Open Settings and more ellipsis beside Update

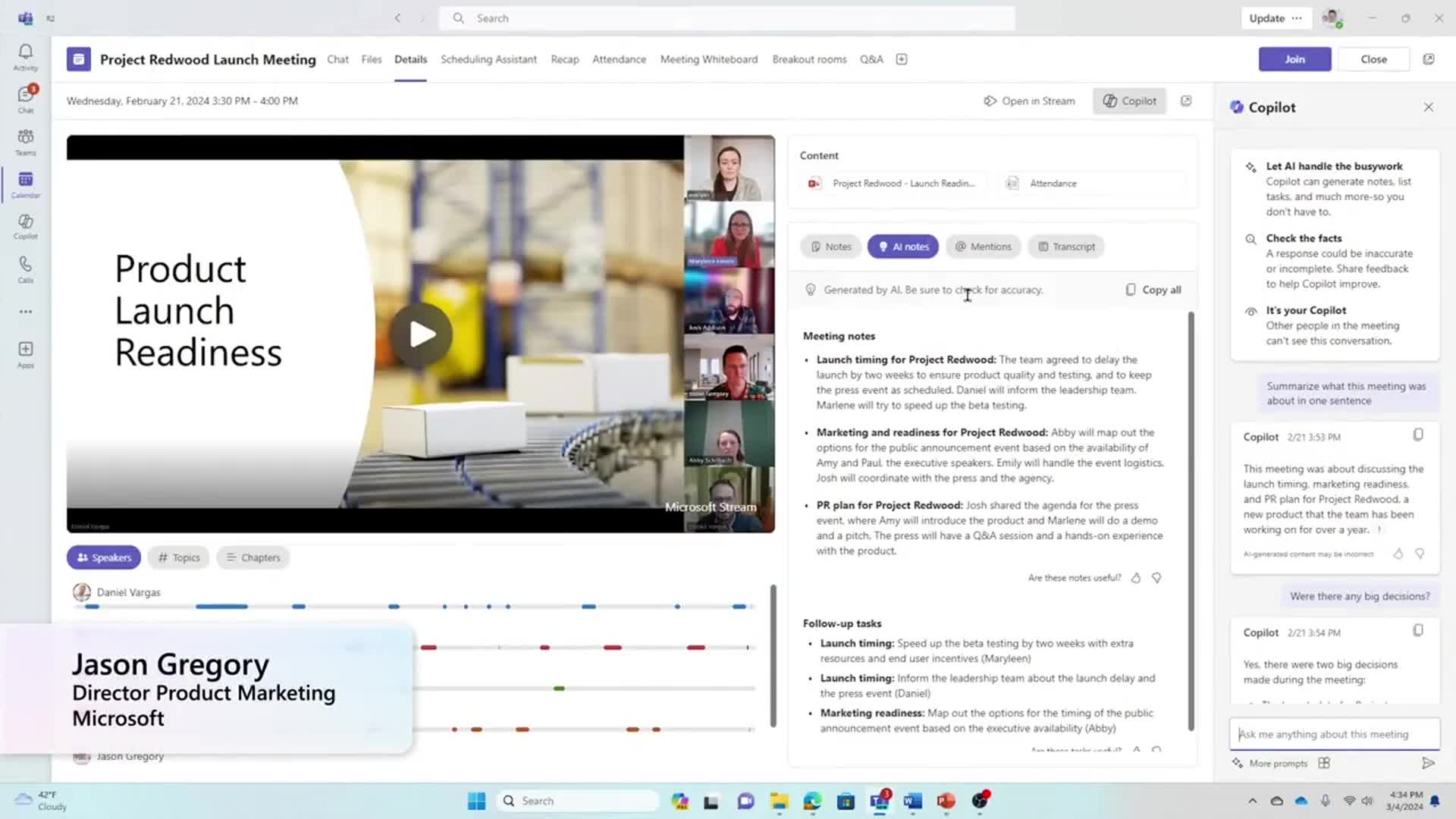(1297, 18)
